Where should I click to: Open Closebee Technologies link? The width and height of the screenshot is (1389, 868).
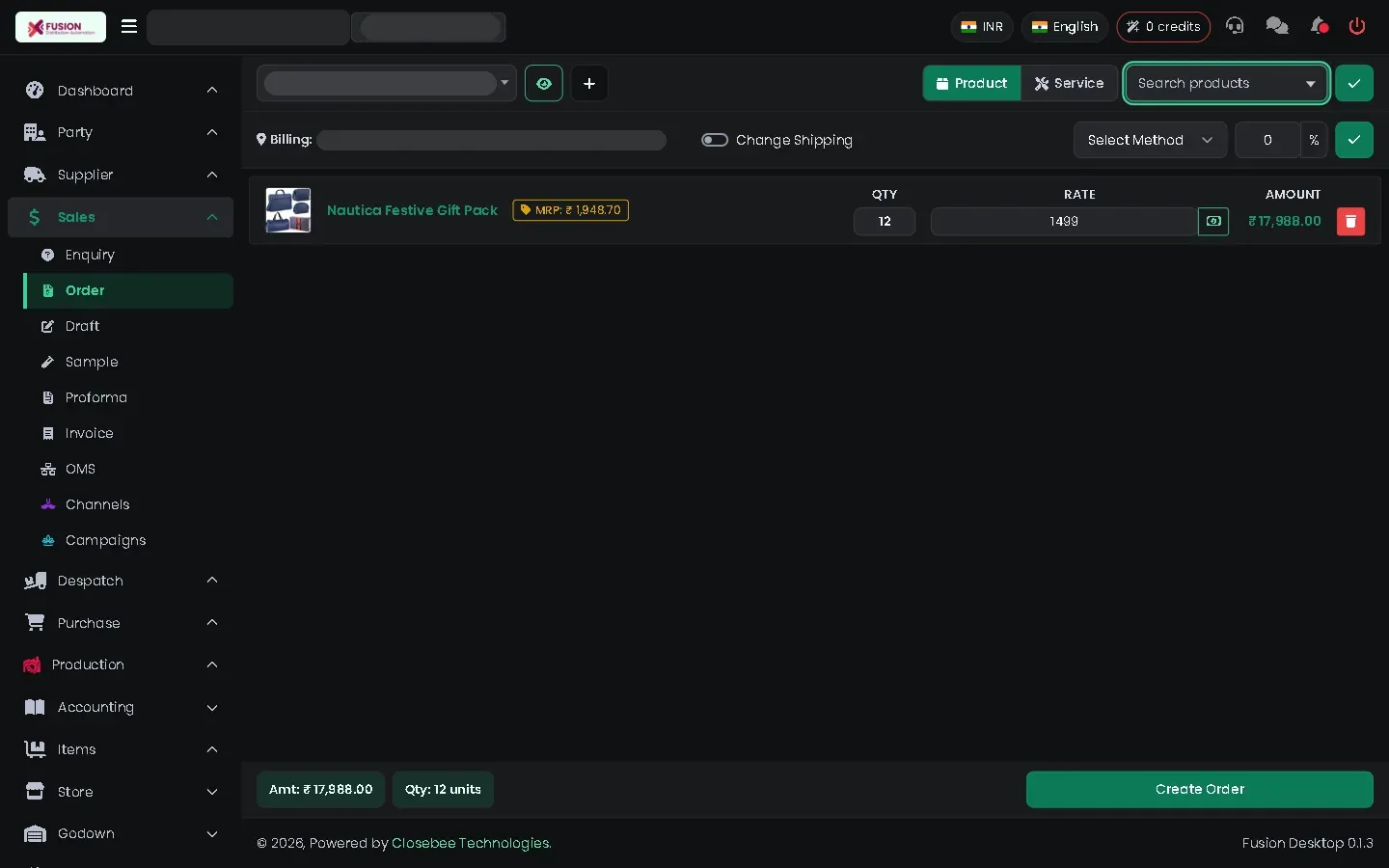click(x=472, y=843)
